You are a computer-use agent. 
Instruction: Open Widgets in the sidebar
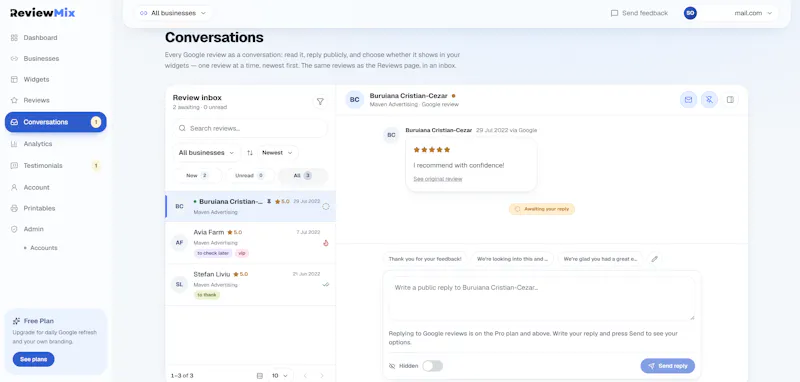(56, 80)
